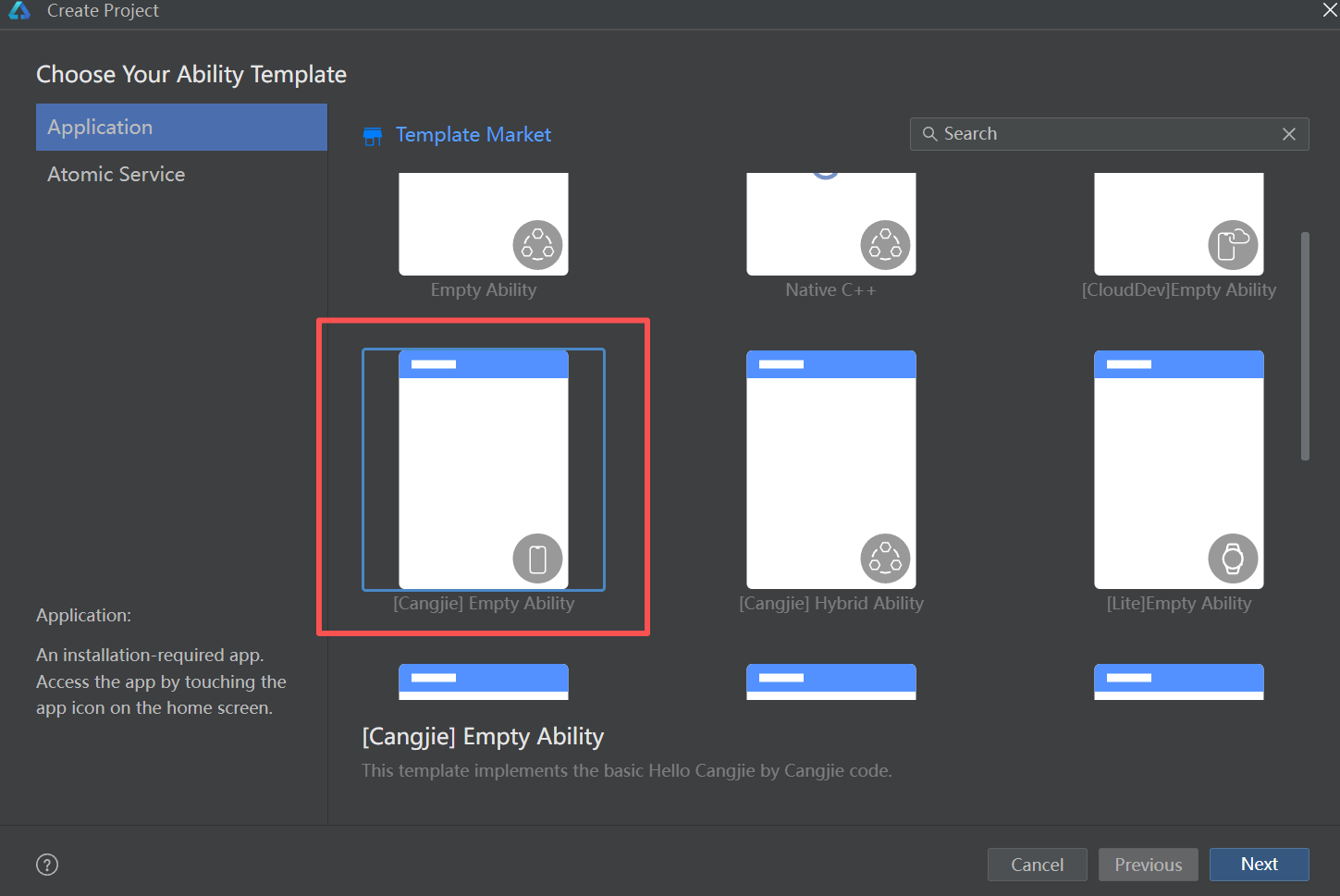This screenshot has height=896, width=1340.
Task: Click the Native C++ label text
Action: click(x=831, y=289)
